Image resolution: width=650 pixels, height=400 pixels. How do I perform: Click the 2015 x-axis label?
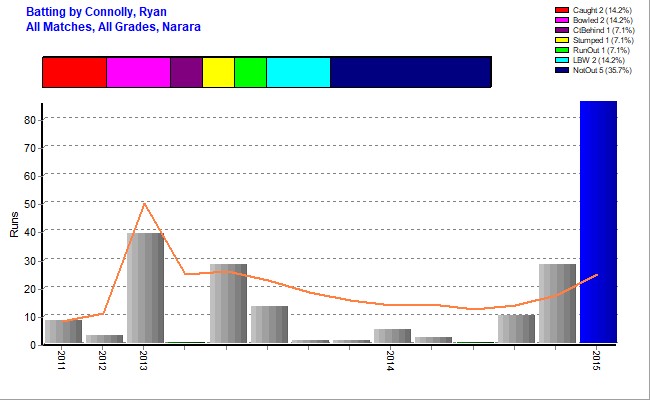tap(596, 360)
